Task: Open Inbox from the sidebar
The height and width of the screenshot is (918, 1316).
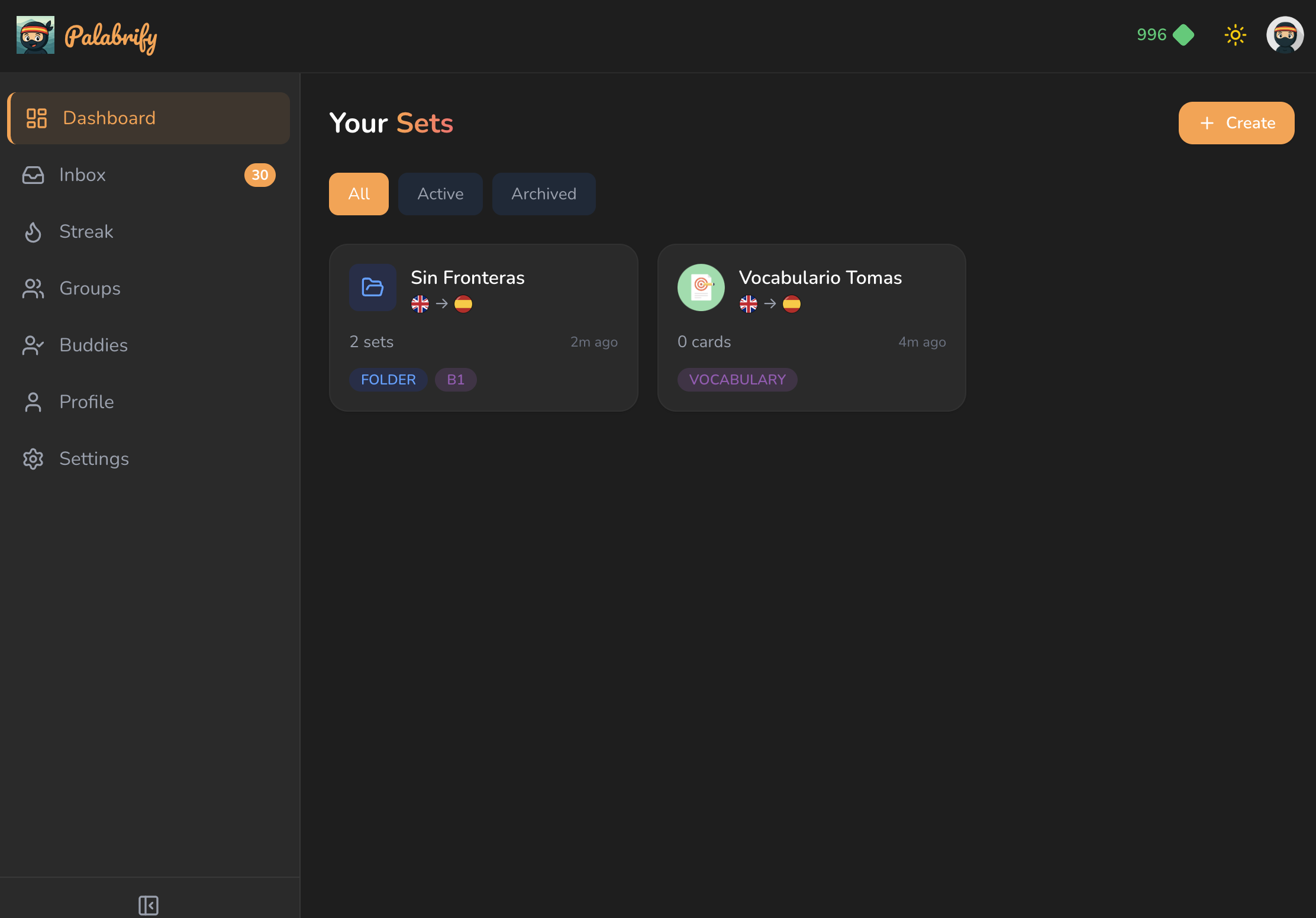Action: click(149, 175)
